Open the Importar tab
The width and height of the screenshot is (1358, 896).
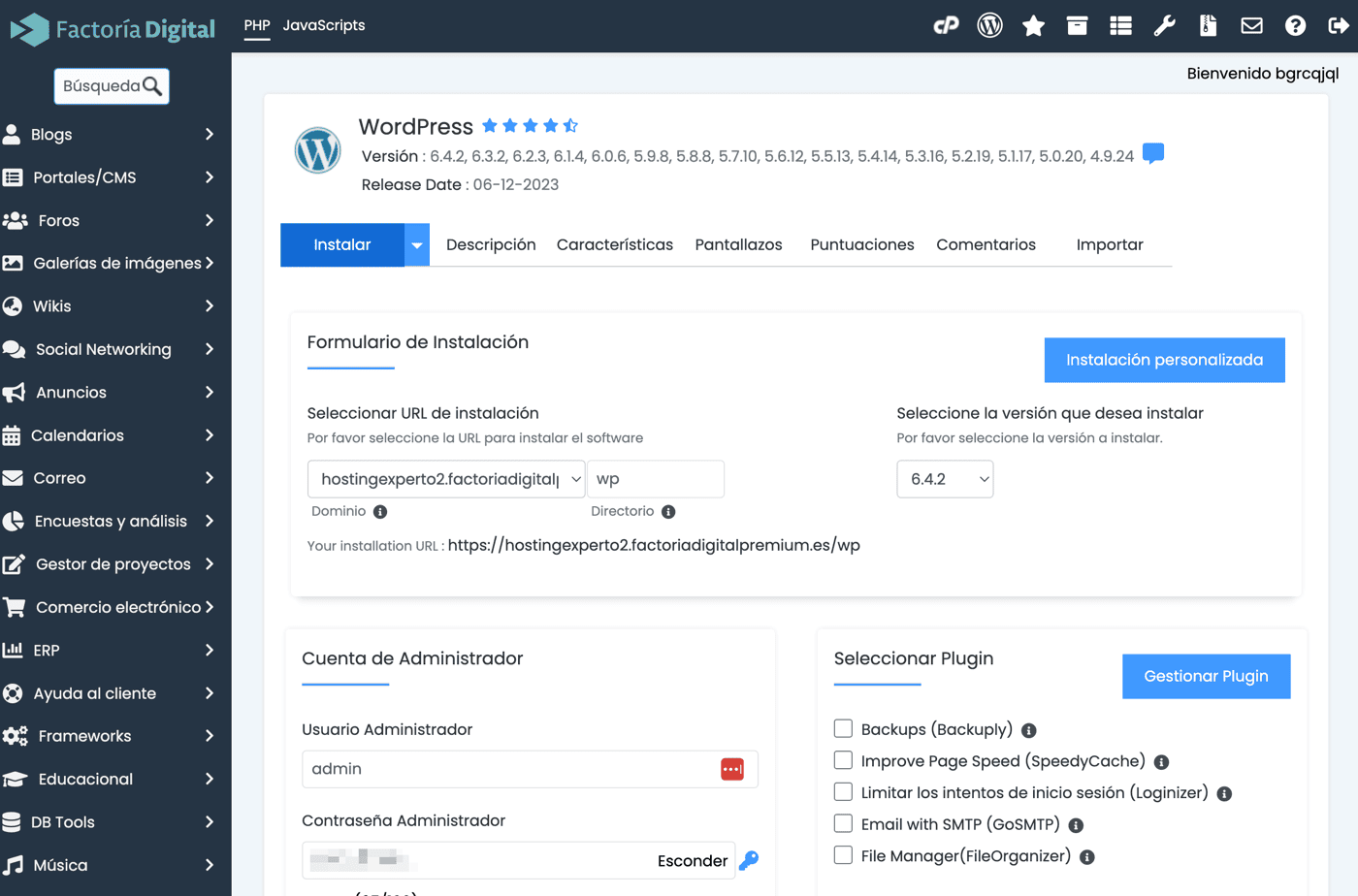[x=1110, y=245]
